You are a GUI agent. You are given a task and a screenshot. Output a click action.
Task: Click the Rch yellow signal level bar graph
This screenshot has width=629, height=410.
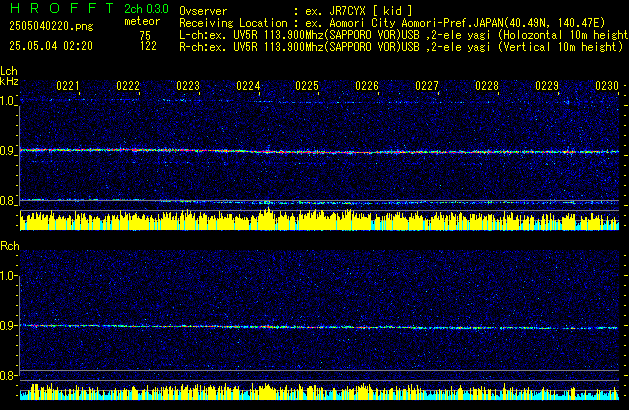tap(319, 392)
